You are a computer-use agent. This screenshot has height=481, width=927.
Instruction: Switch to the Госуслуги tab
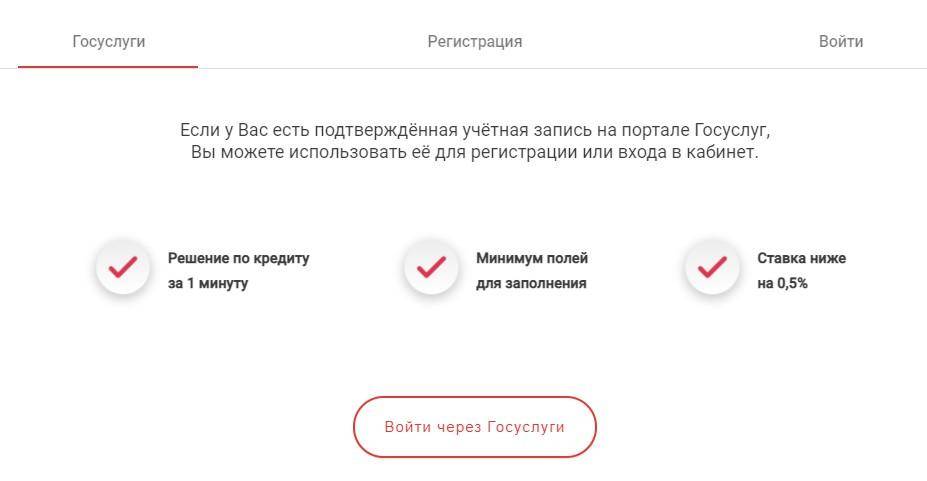coord(109,42)
